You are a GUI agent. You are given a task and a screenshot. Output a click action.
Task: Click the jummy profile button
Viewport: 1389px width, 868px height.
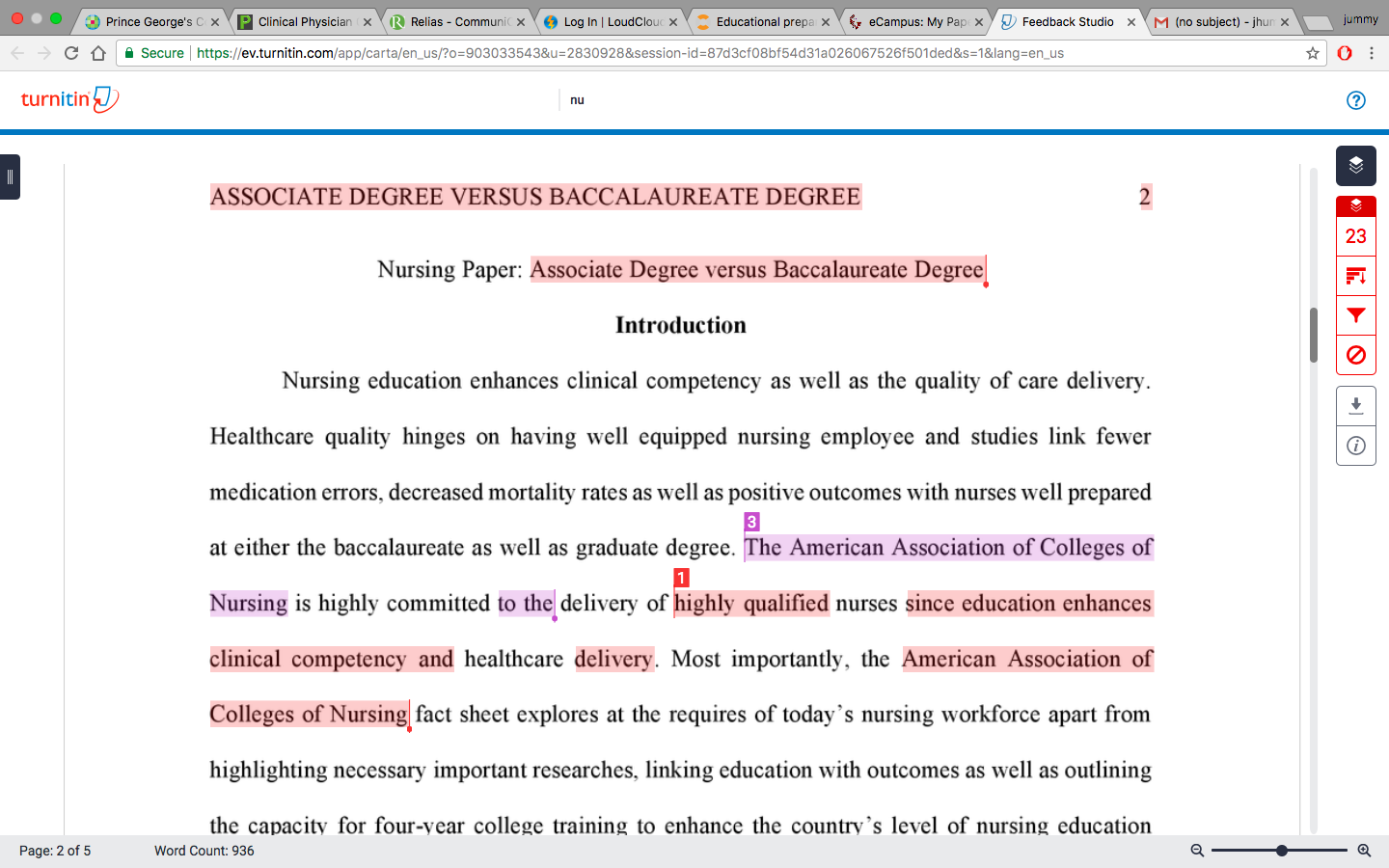click(x=1360, y=19)
